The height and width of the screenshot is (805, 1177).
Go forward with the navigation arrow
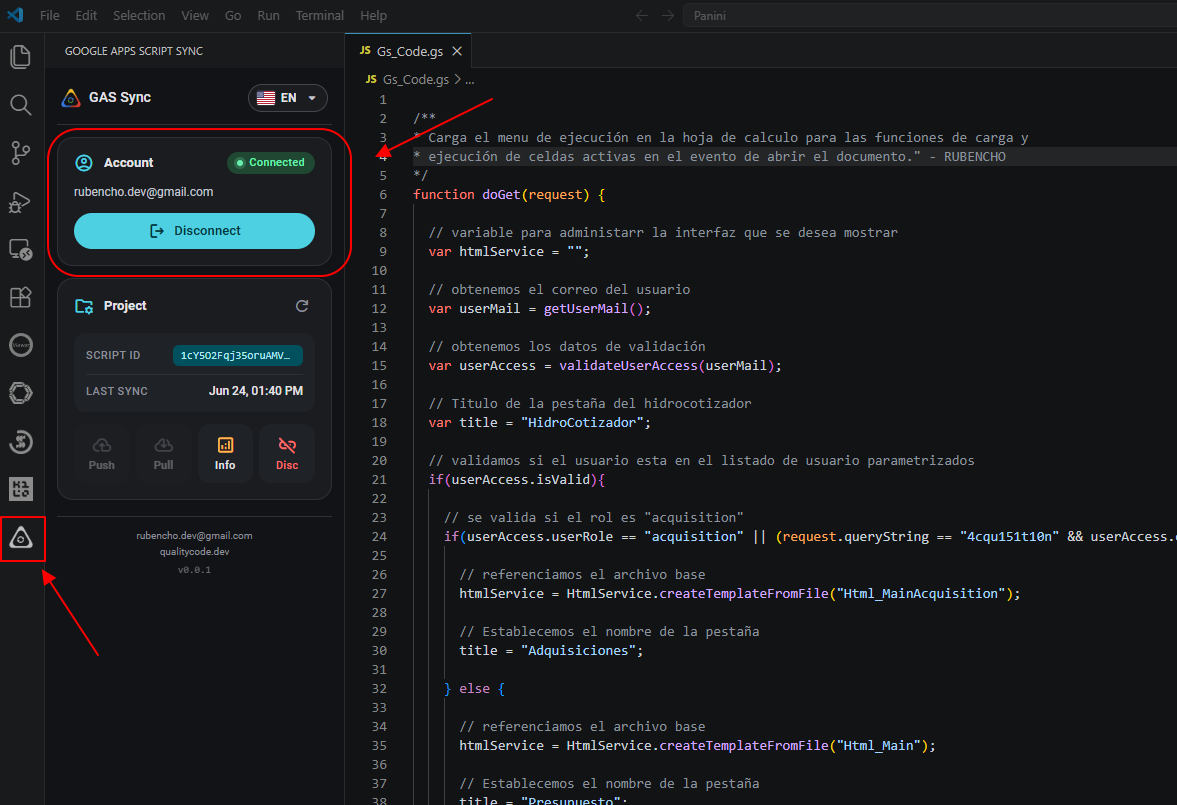click(668, 15)
